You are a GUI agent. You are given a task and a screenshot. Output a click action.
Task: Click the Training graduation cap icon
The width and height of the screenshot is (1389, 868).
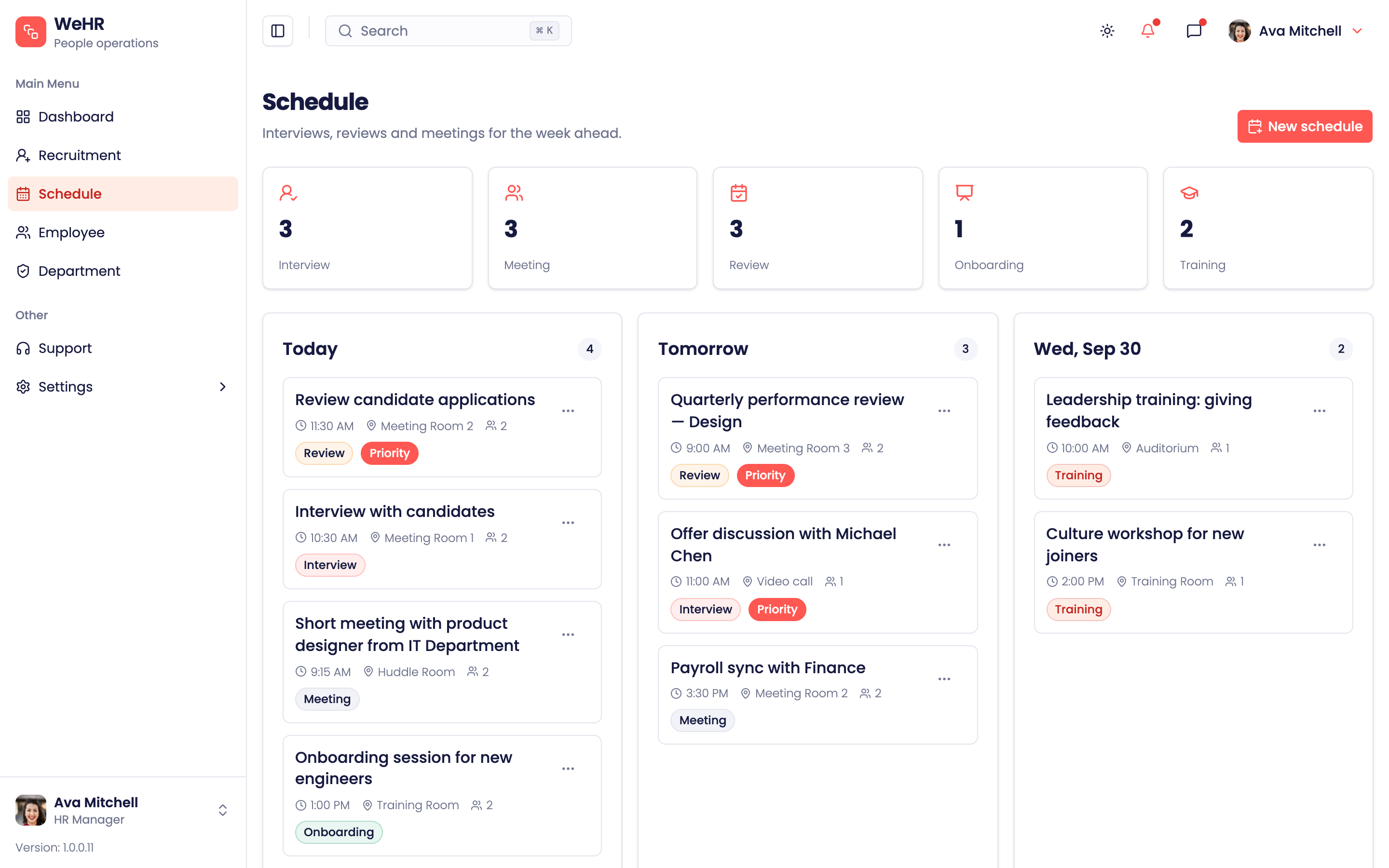[1189, 193]
